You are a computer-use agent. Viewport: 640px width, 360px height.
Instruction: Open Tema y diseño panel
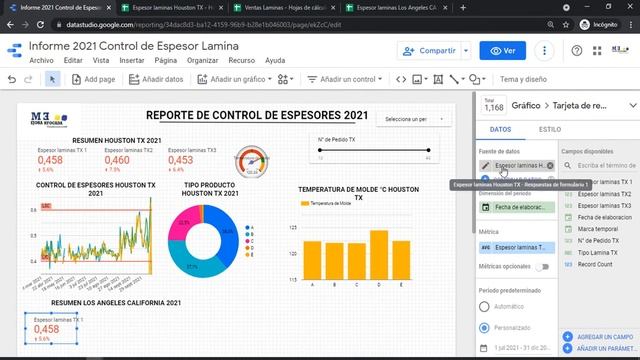523,79
